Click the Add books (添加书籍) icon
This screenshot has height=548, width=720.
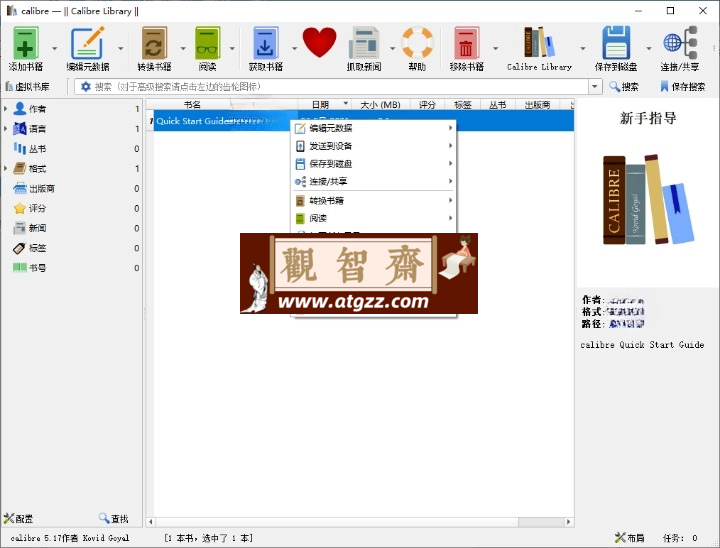point(26,43)
